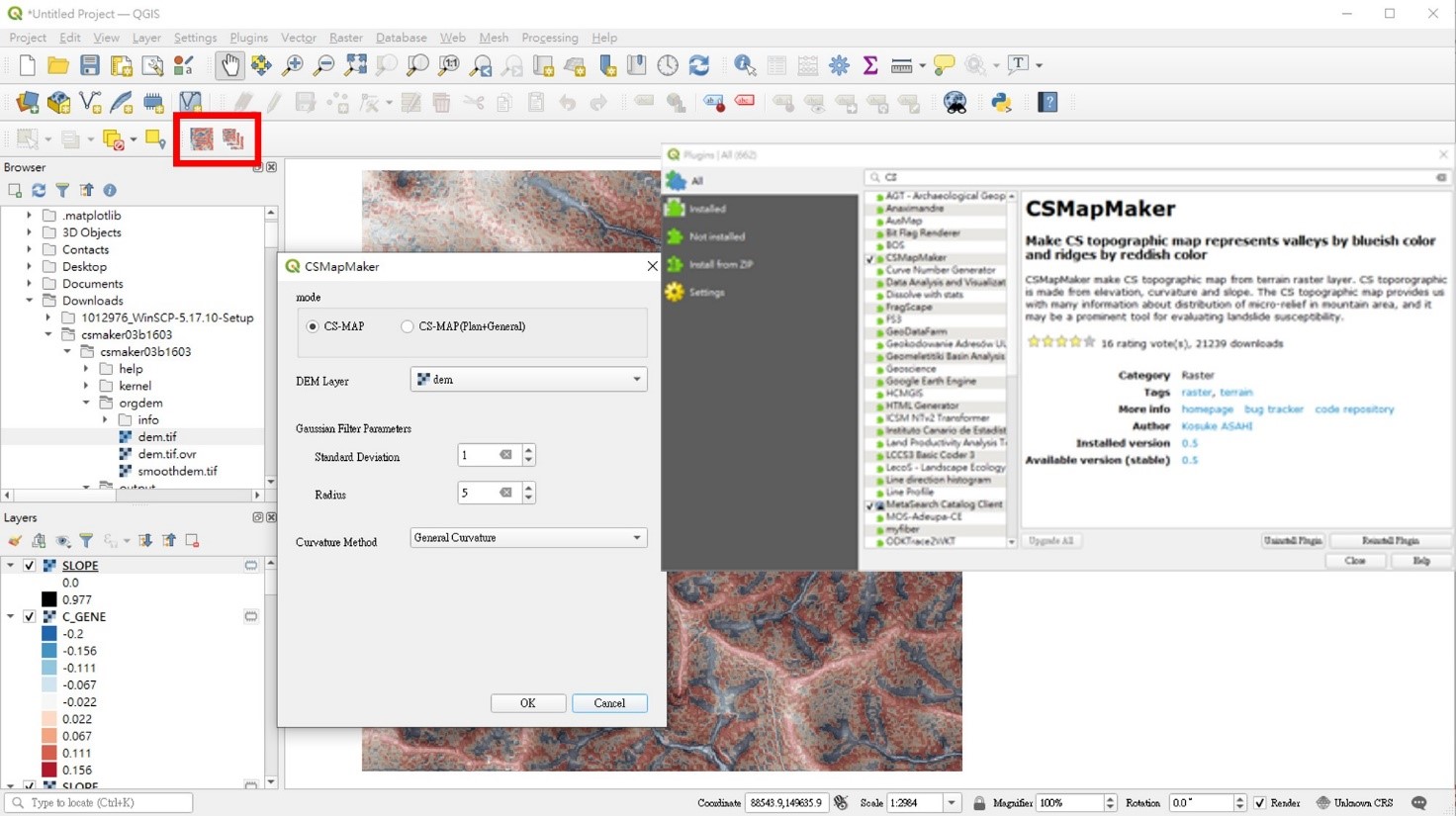
Task: Select Installed tab in Plugins dialog
Action: [760, 209]
